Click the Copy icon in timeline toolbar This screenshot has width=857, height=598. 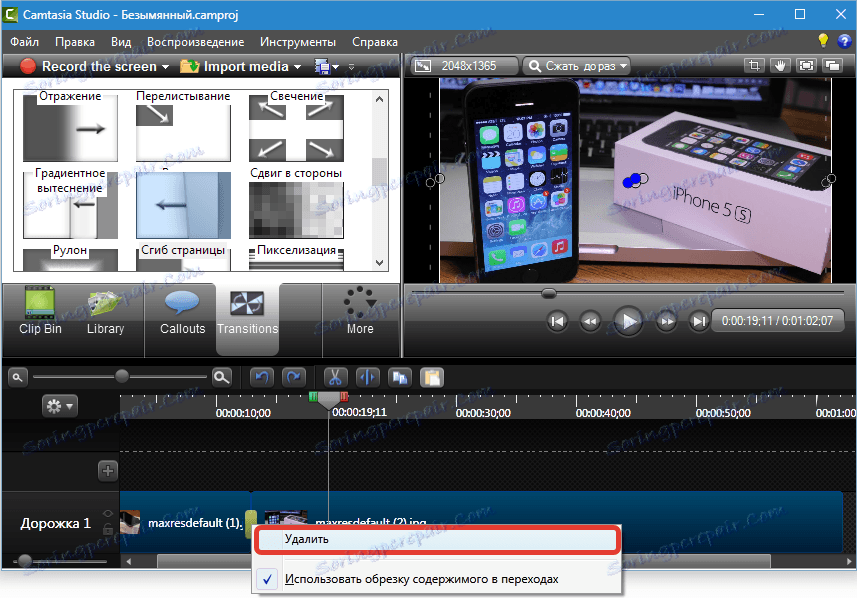[400, 377]
